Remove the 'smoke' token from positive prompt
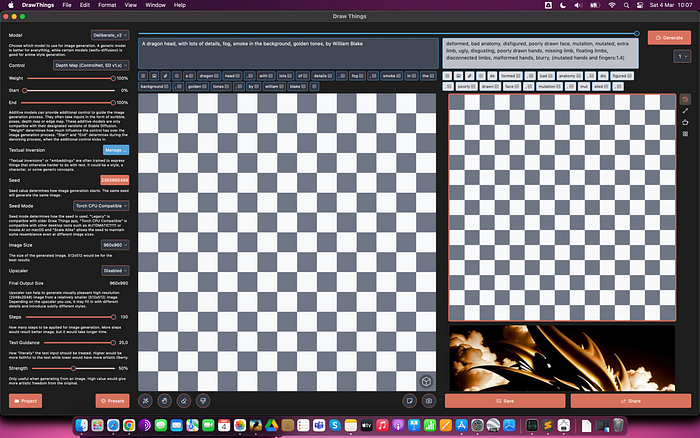 coord(398,76)
